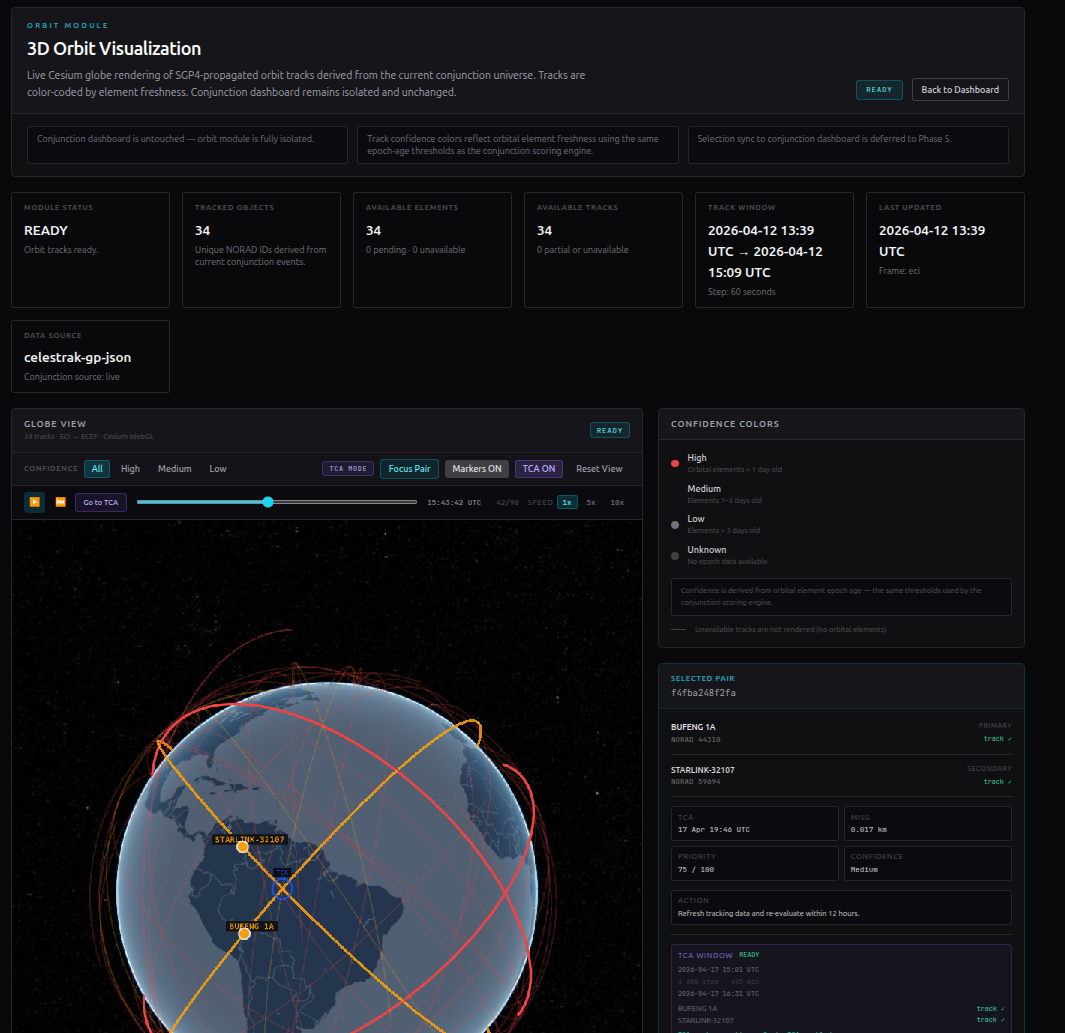Click the BUFENG 1A marker on the globe
This screenshot has height=1033, width=1065.
[x=245, y=934]
